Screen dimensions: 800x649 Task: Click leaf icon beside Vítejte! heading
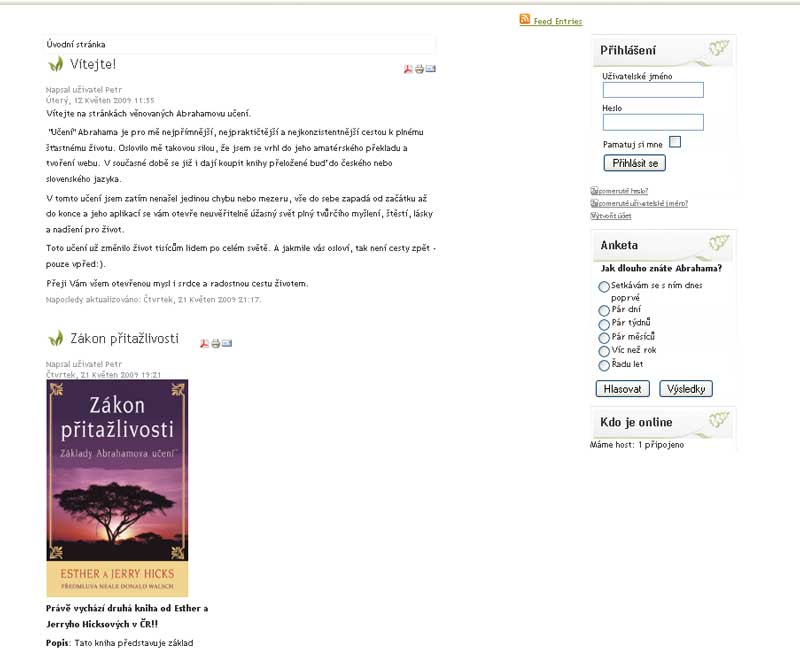56,65
